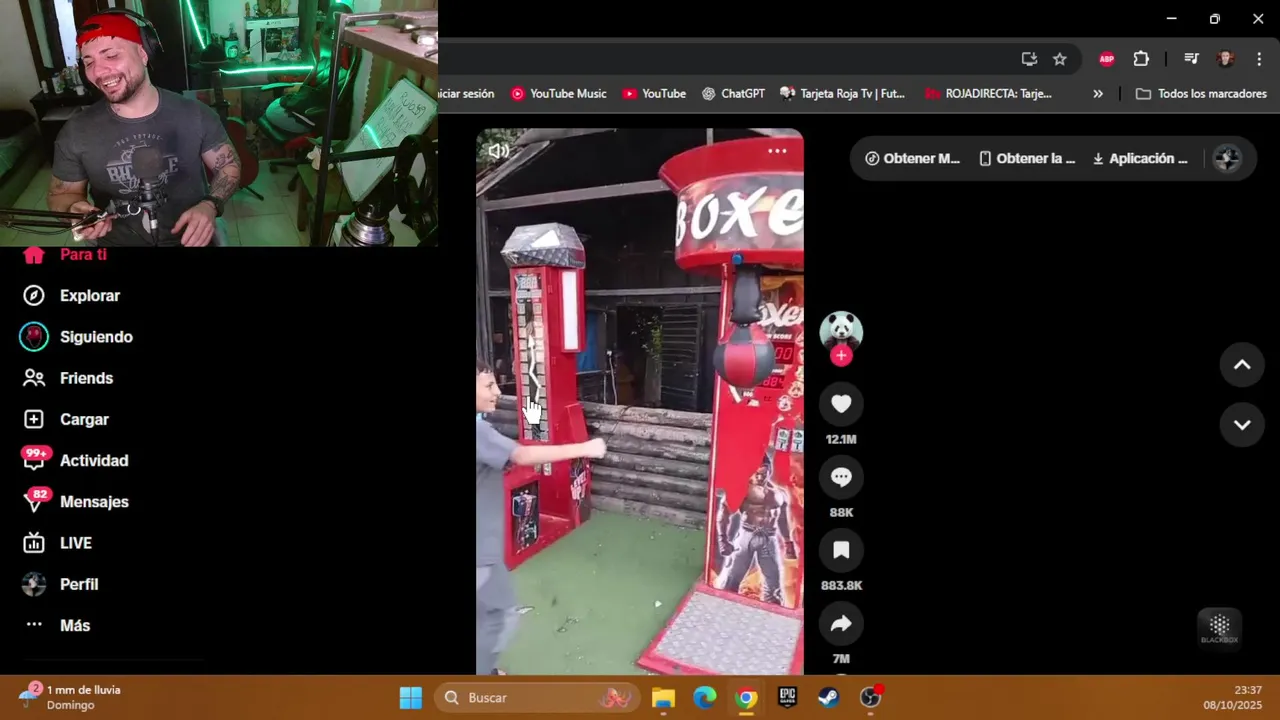Open the profile avatar in top bar
This screenshot has height=720, width=1280.
tap(1227, 158)
